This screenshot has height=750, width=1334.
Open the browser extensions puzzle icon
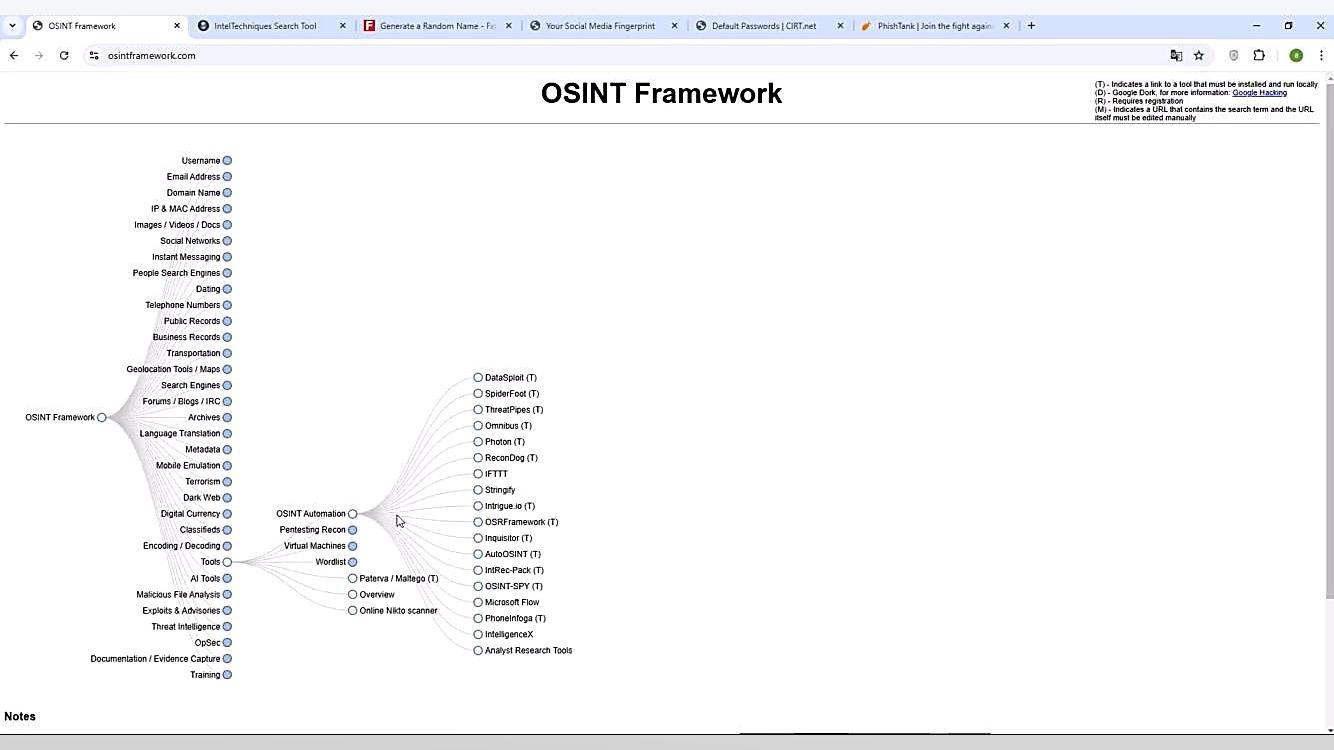click(x=1259, y=56)
